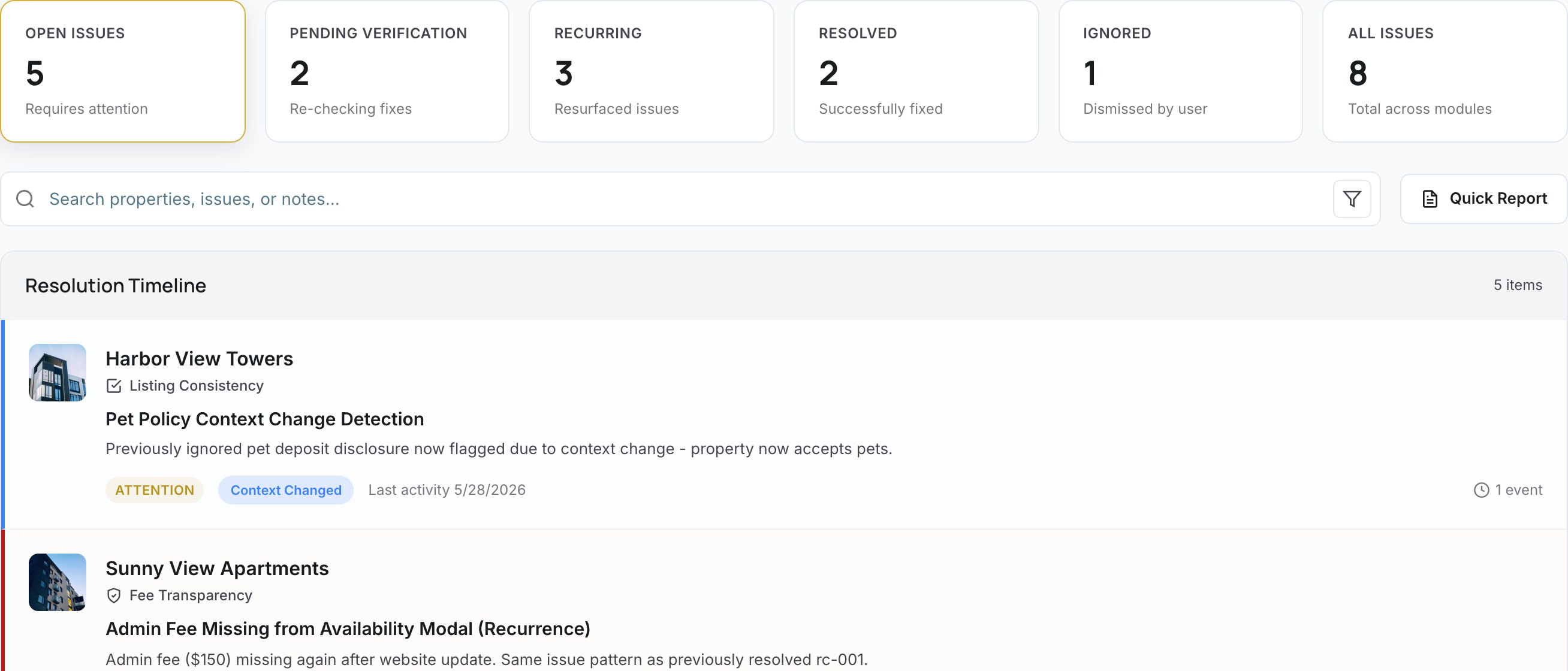1568x671 pixels.
Task: Click the search magnifier icon
Action: pos(25,199)
